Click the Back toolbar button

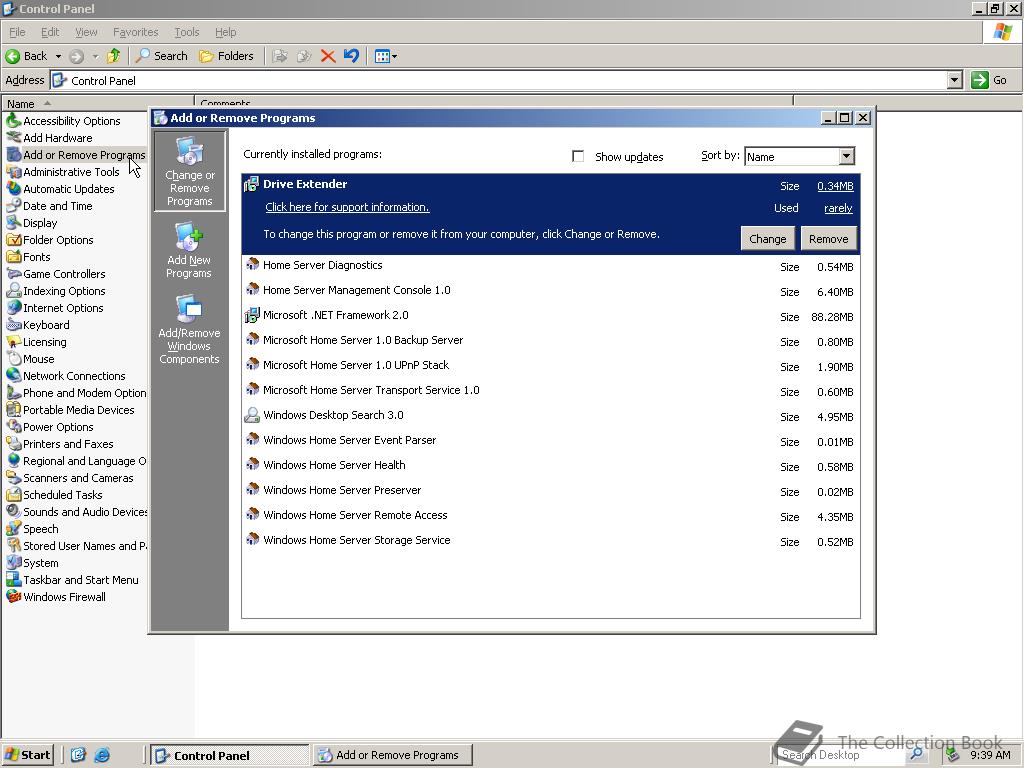pyautogui.click(x=26, y=56)
